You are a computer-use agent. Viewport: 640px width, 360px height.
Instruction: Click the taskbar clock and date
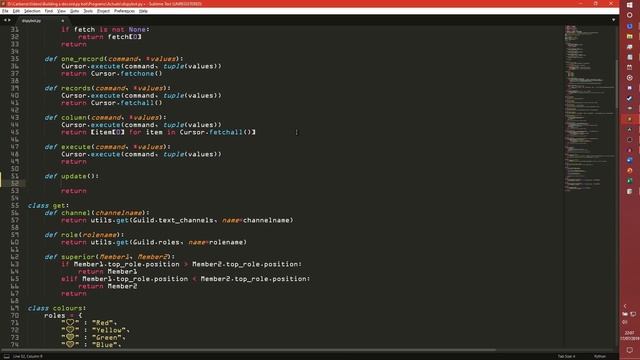(630, 336)
